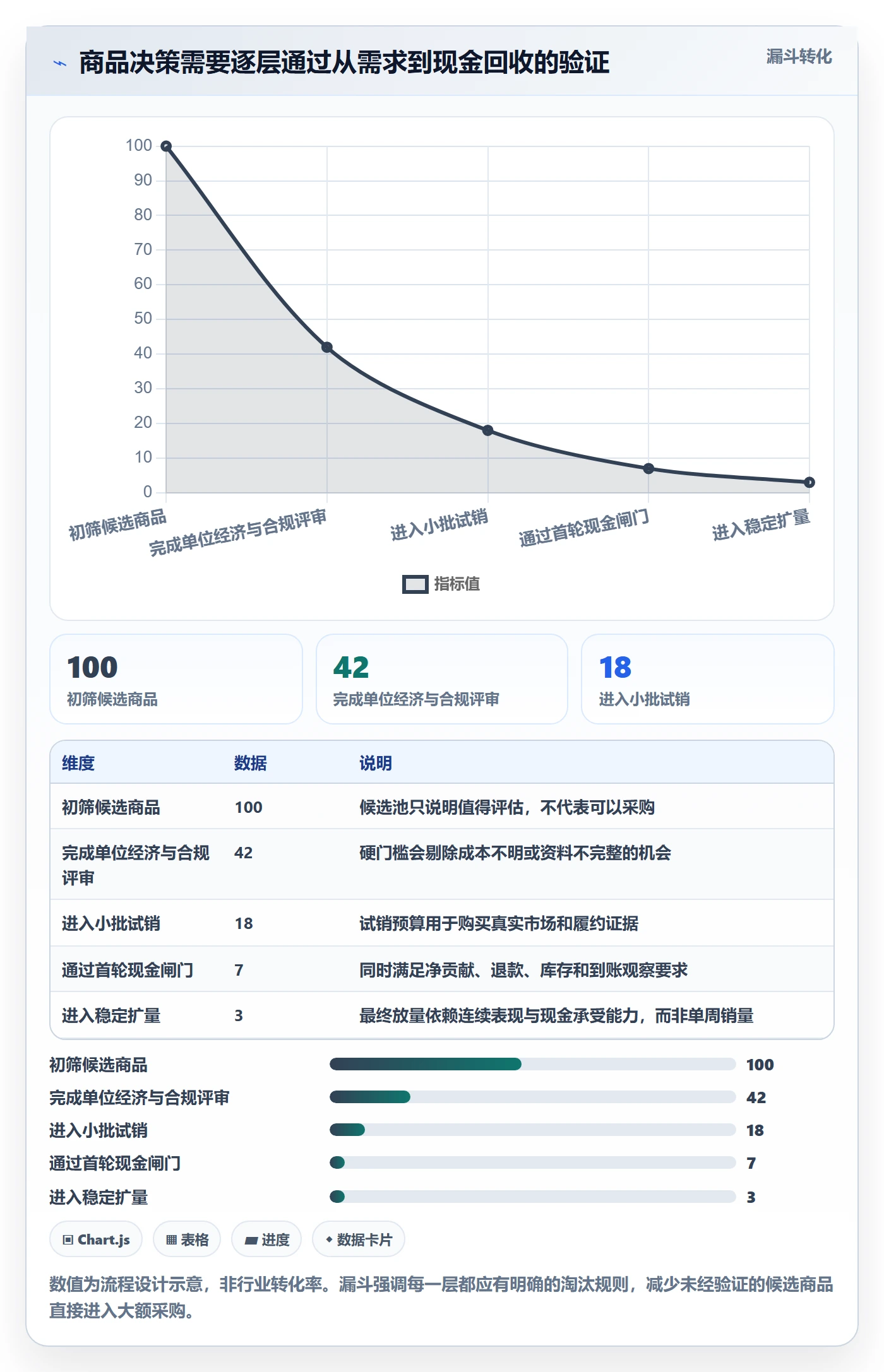This screenshot has height=1372, width=884.
Task: Click the x-axis label 进入小批试销
Action: pyautogui.click(x=439, y=525)
